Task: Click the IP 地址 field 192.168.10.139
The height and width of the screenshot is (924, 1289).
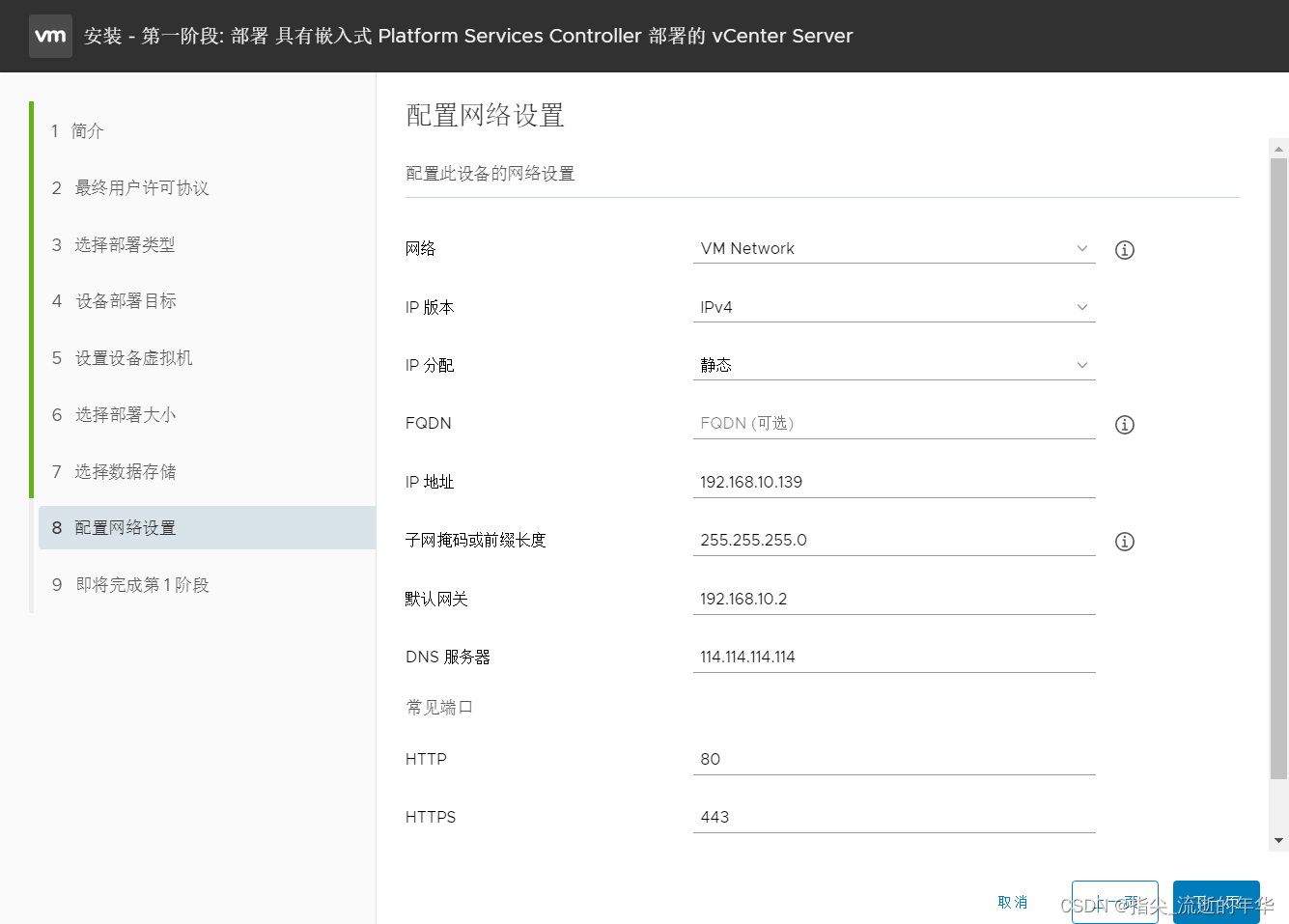Action: pos(894,482)
